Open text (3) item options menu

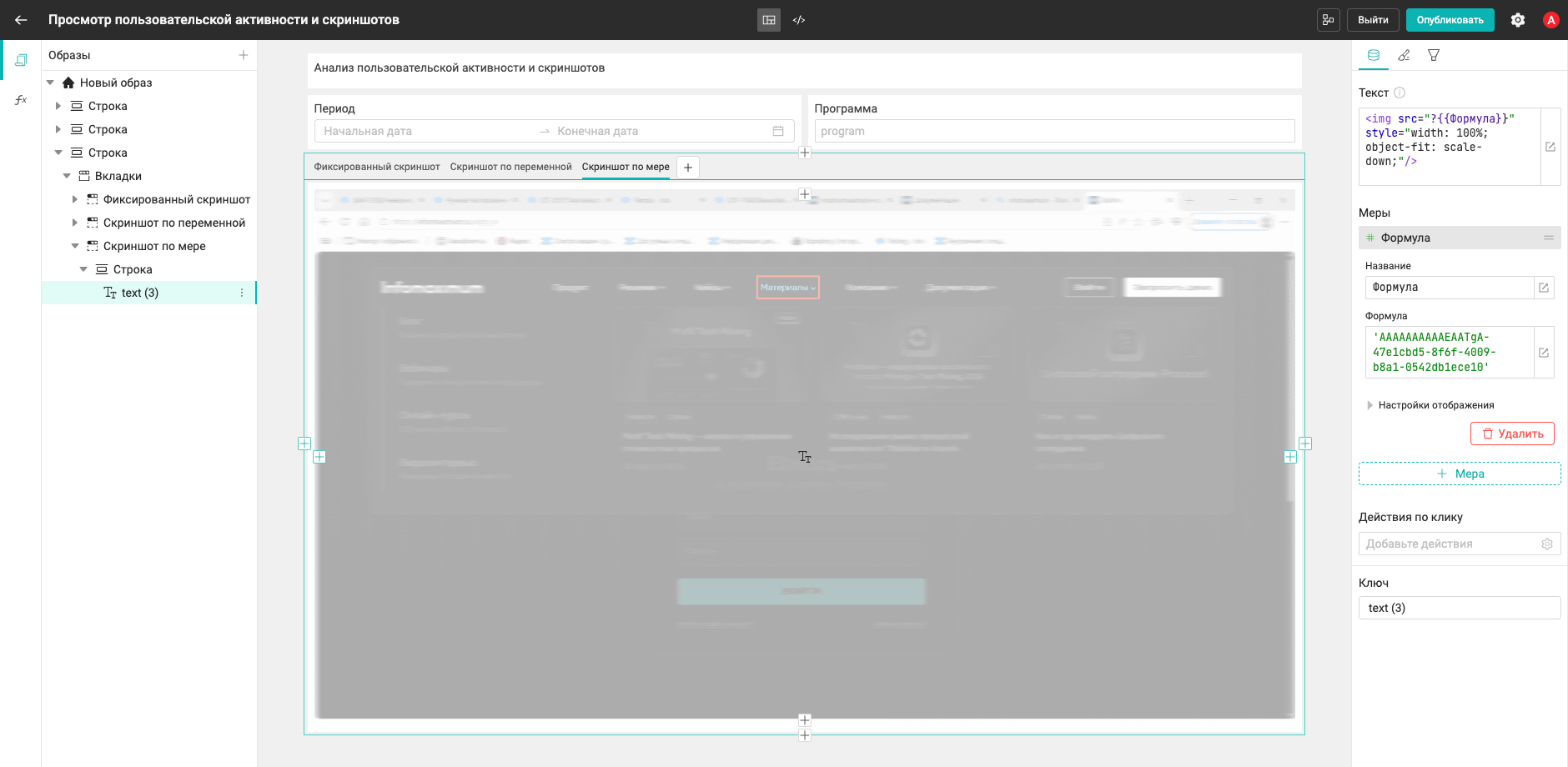[x=242, y=293]
